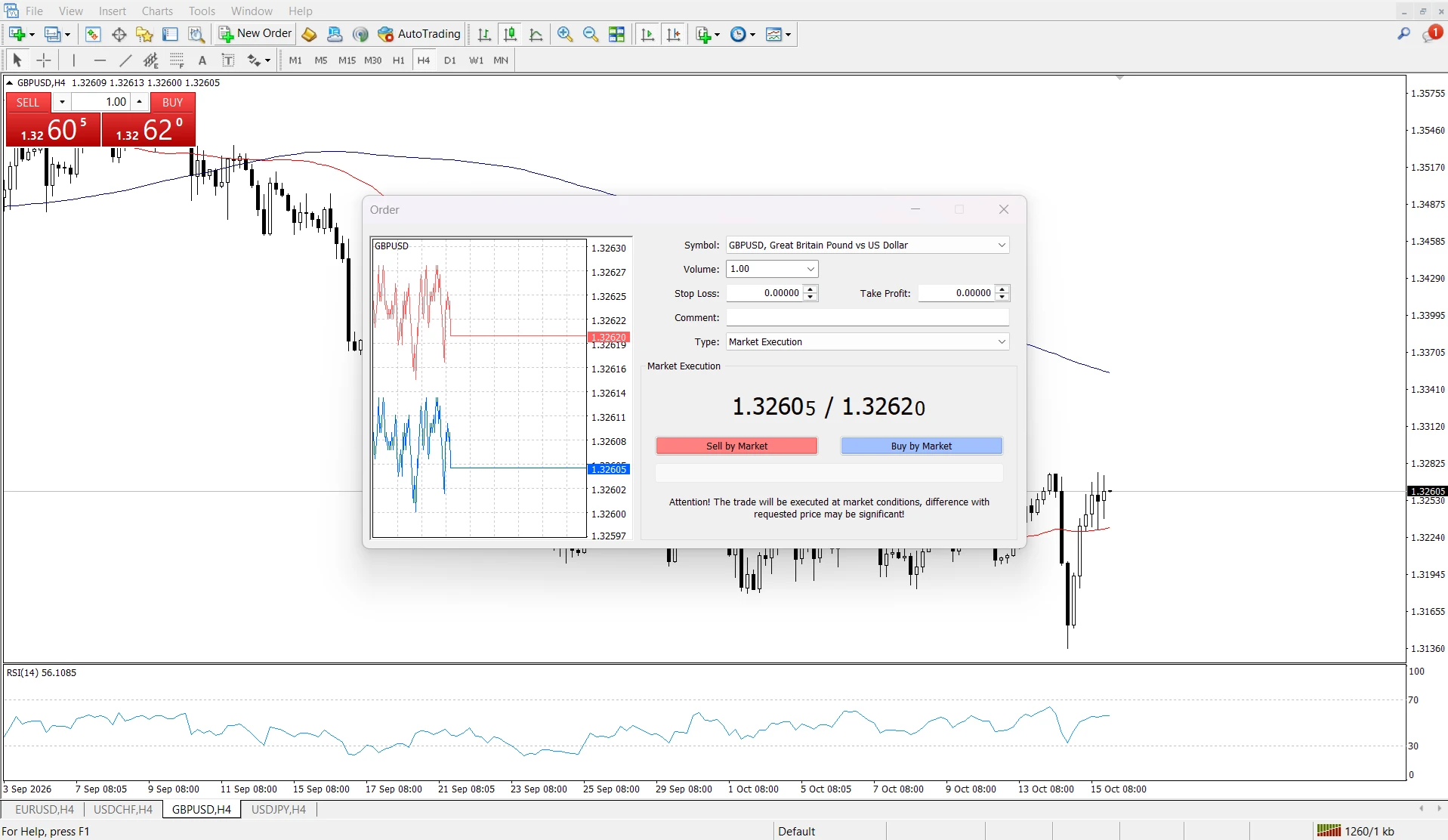Click the Sell by Market button
This screenshot has height=840, width=1448.
coord(736,446)
